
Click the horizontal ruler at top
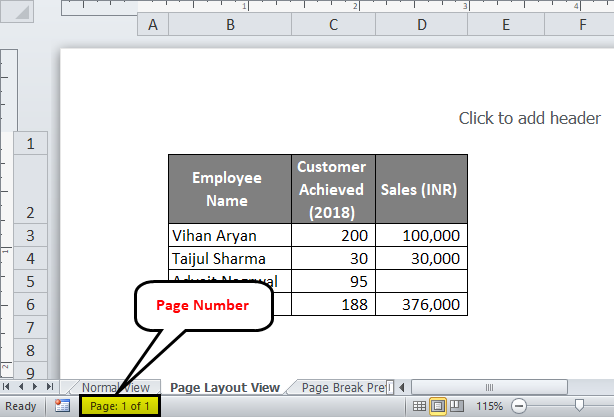pos(338,7)
